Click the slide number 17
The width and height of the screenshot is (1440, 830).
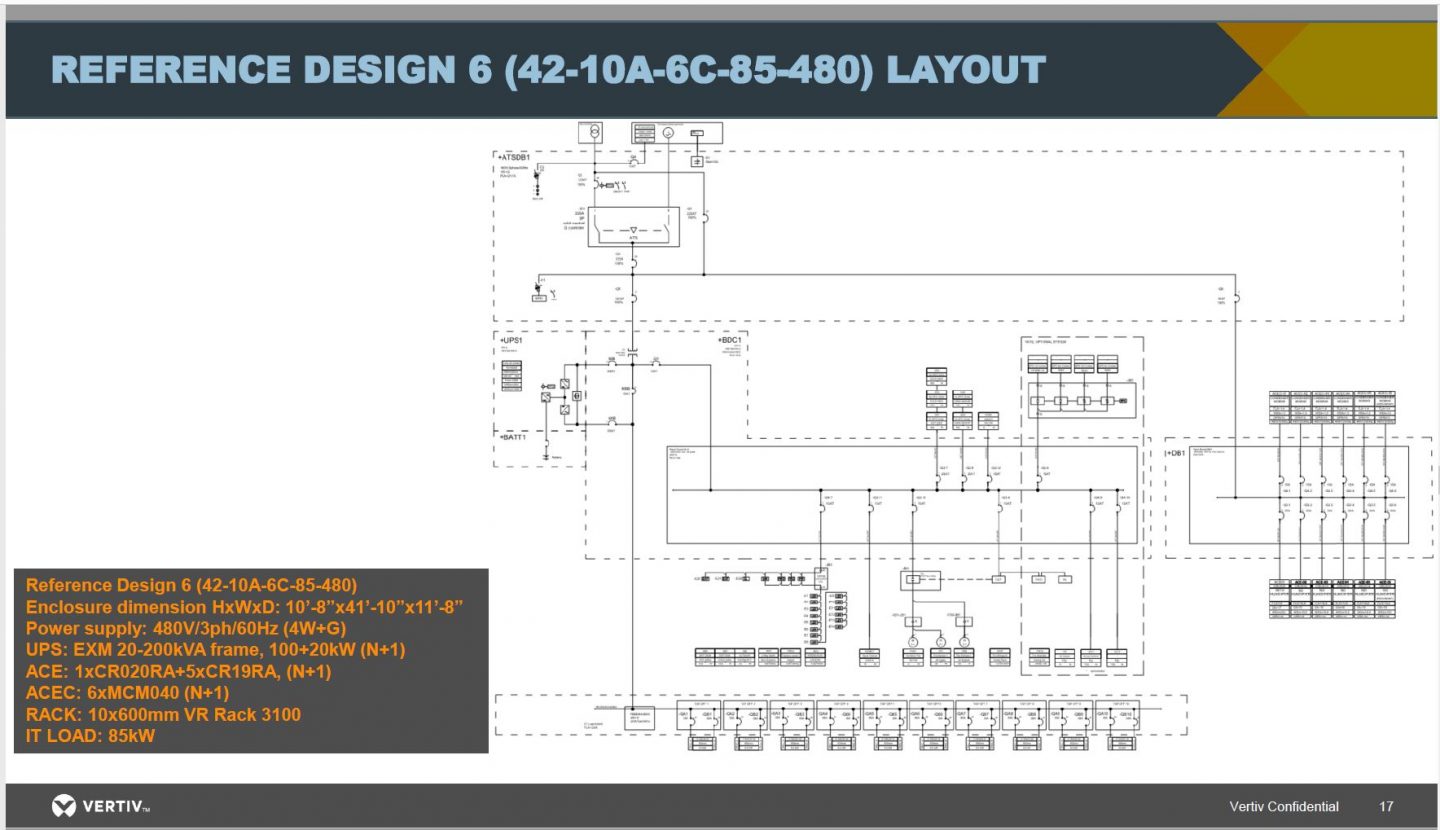[1385, 806]
